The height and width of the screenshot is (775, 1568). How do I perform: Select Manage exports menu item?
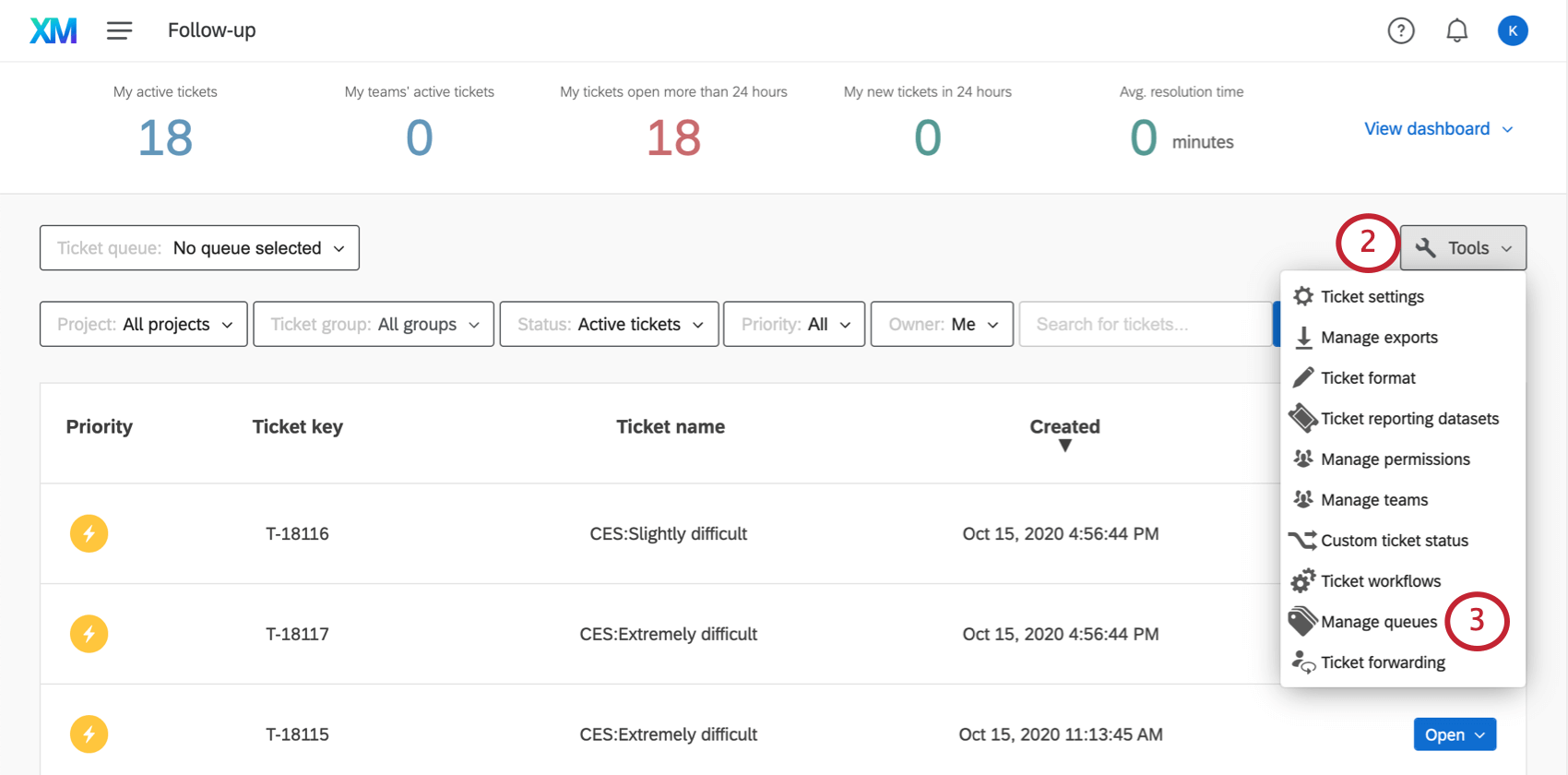(x=1402, y=337)
